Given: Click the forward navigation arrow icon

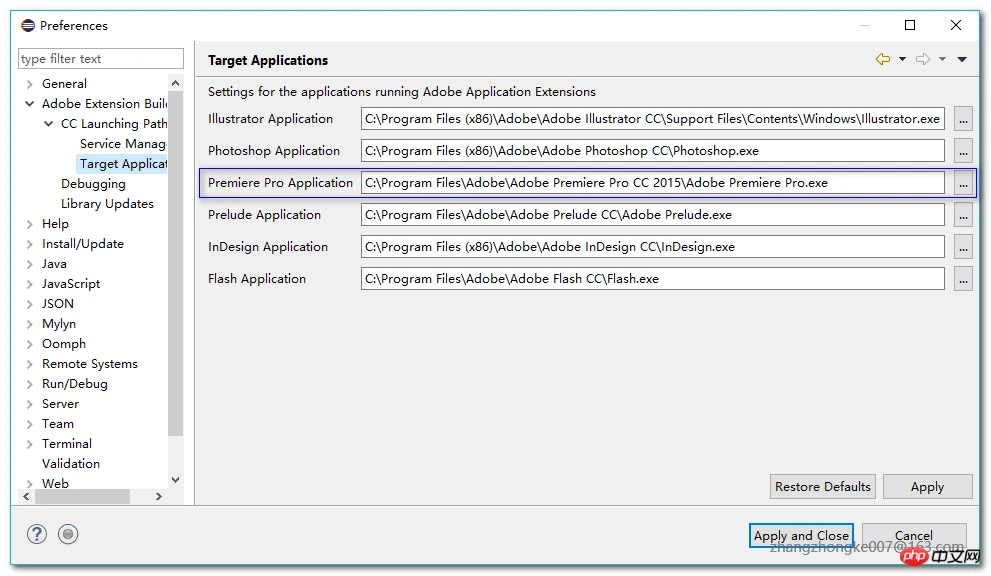Looking at the screenshot, I should [923, 59].
